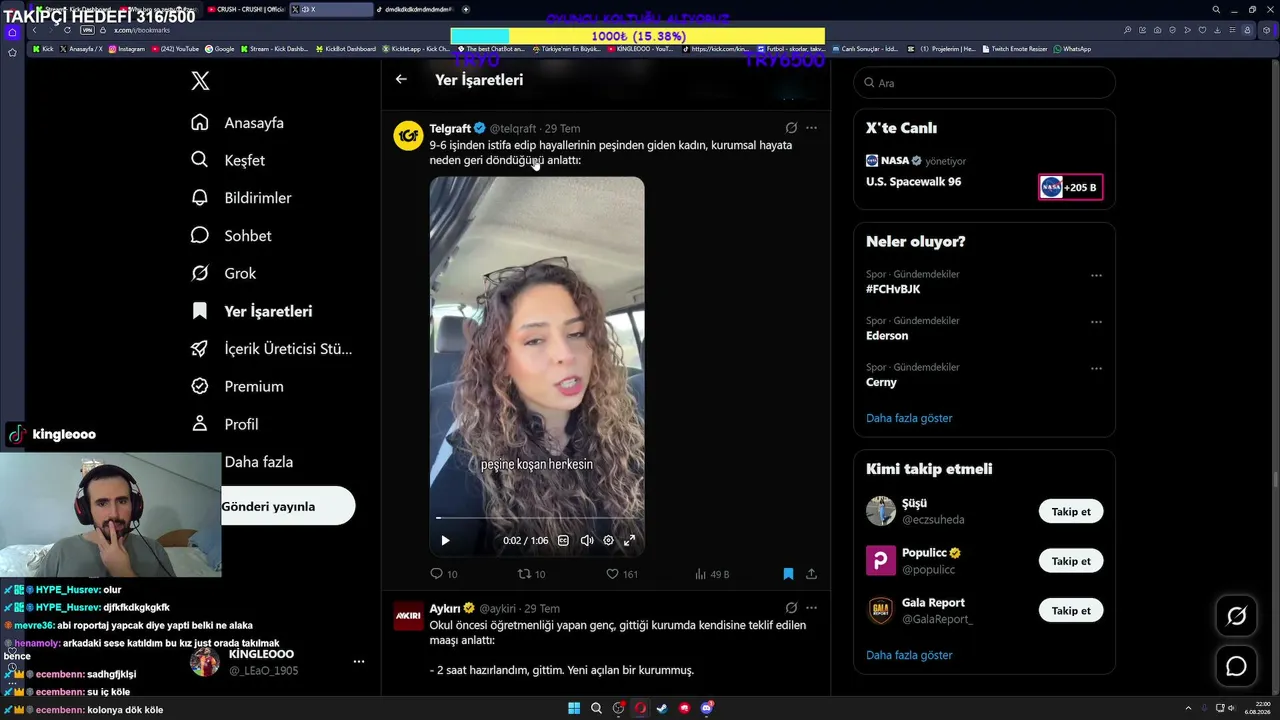The height and width of the screenshot is (720, 1280).
Task: Click Daha fazla göster under who to follow
Action: [x=909, y=655]
